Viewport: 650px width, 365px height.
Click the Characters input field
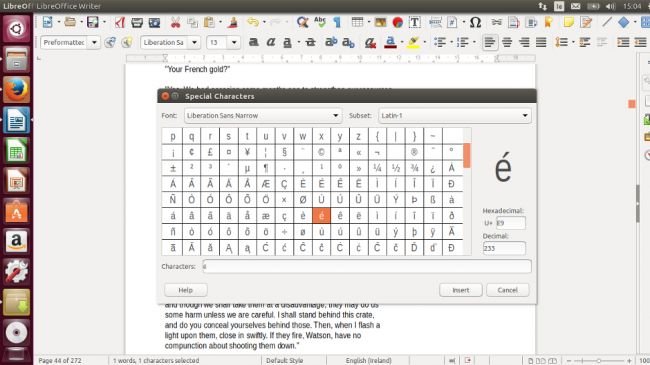tap(367, 266)
